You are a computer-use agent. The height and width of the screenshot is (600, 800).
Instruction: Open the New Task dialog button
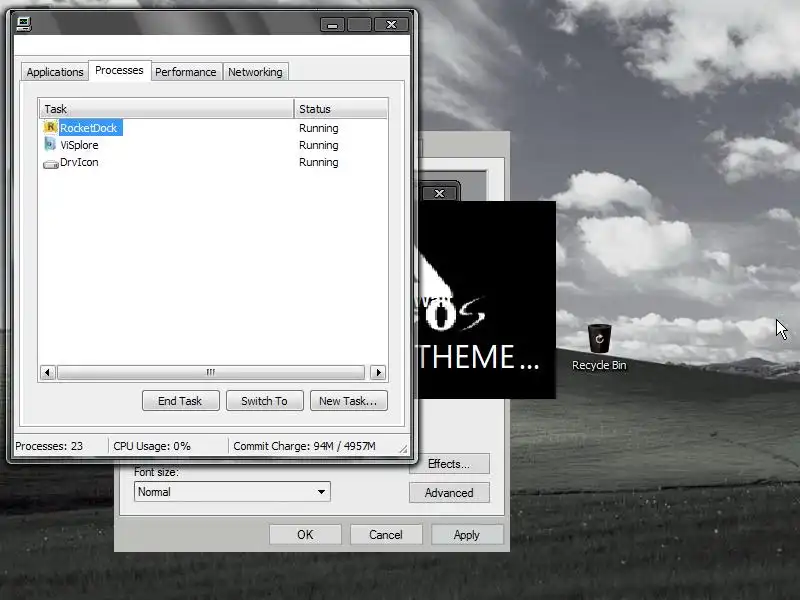click(348, 401)
